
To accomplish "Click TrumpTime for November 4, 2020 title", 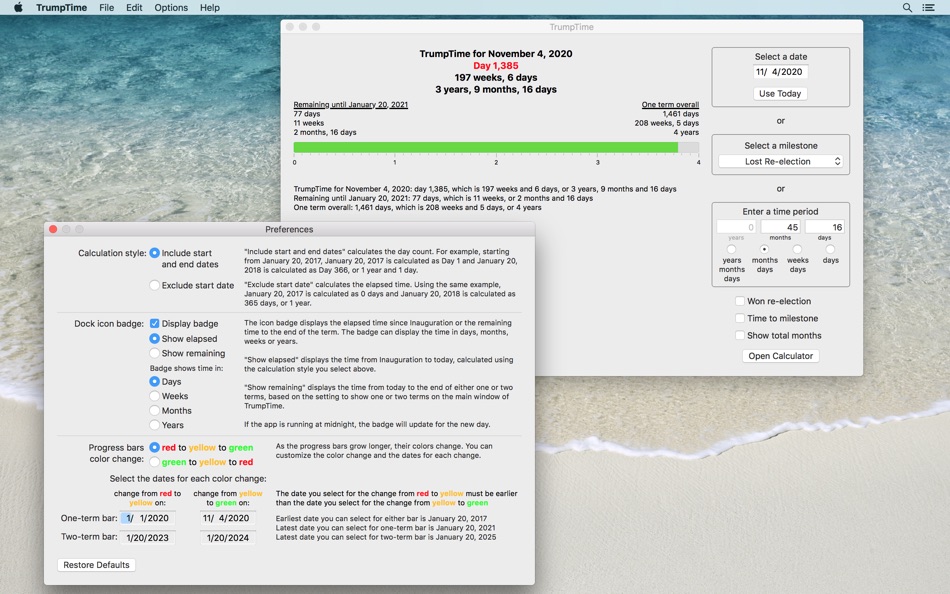I will tap(496, 53).
